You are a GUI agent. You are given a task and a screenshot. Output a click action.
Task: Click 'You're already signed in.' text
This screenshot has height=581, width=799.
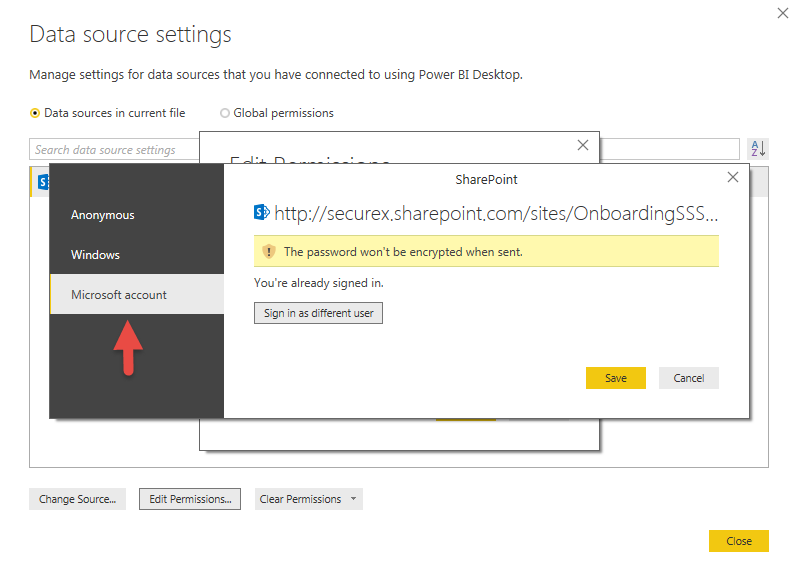[x=318, y=283]
